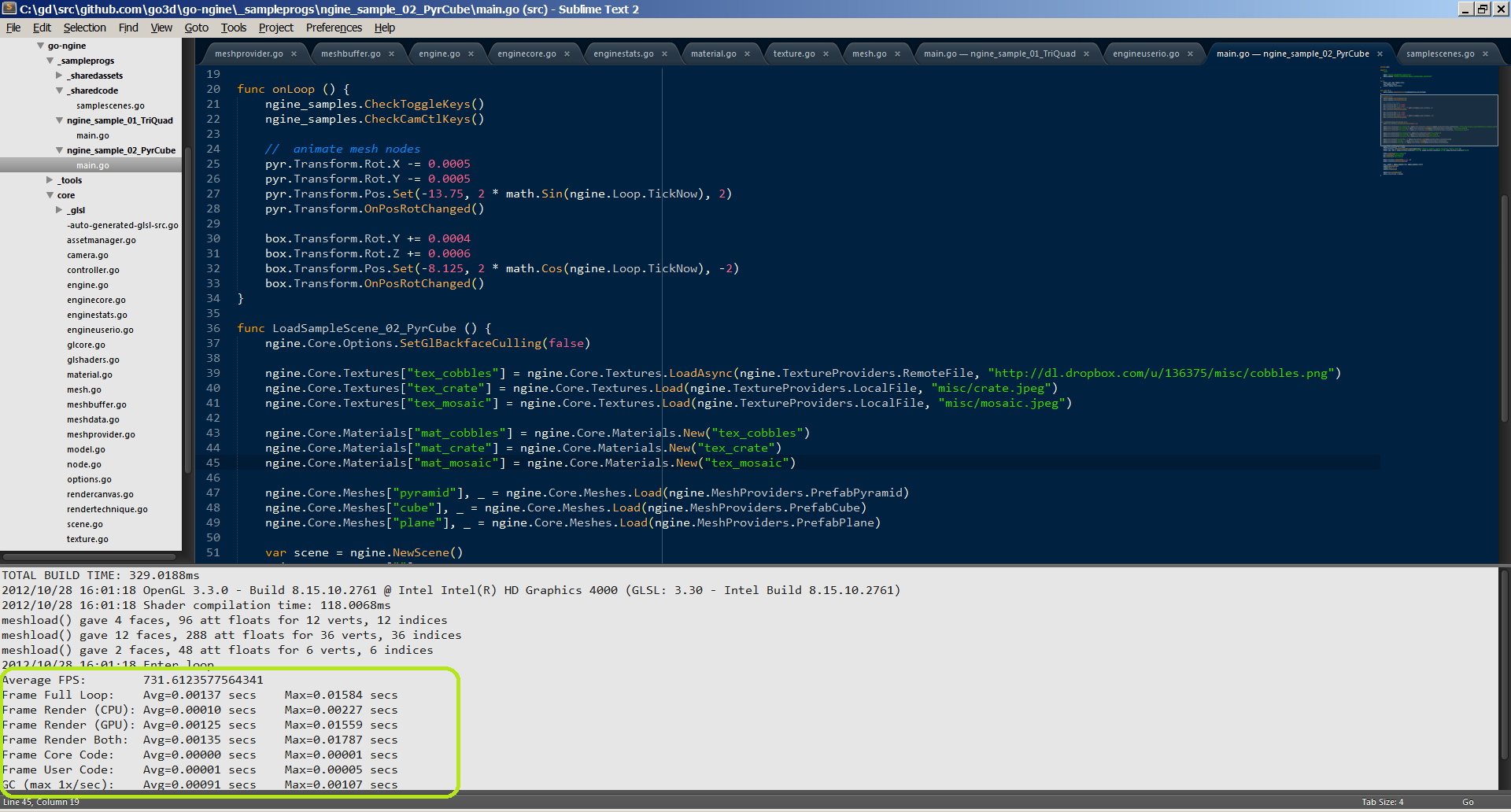Open the File menu
This screenshot has height=812, width=1511.
click(13, 28)
